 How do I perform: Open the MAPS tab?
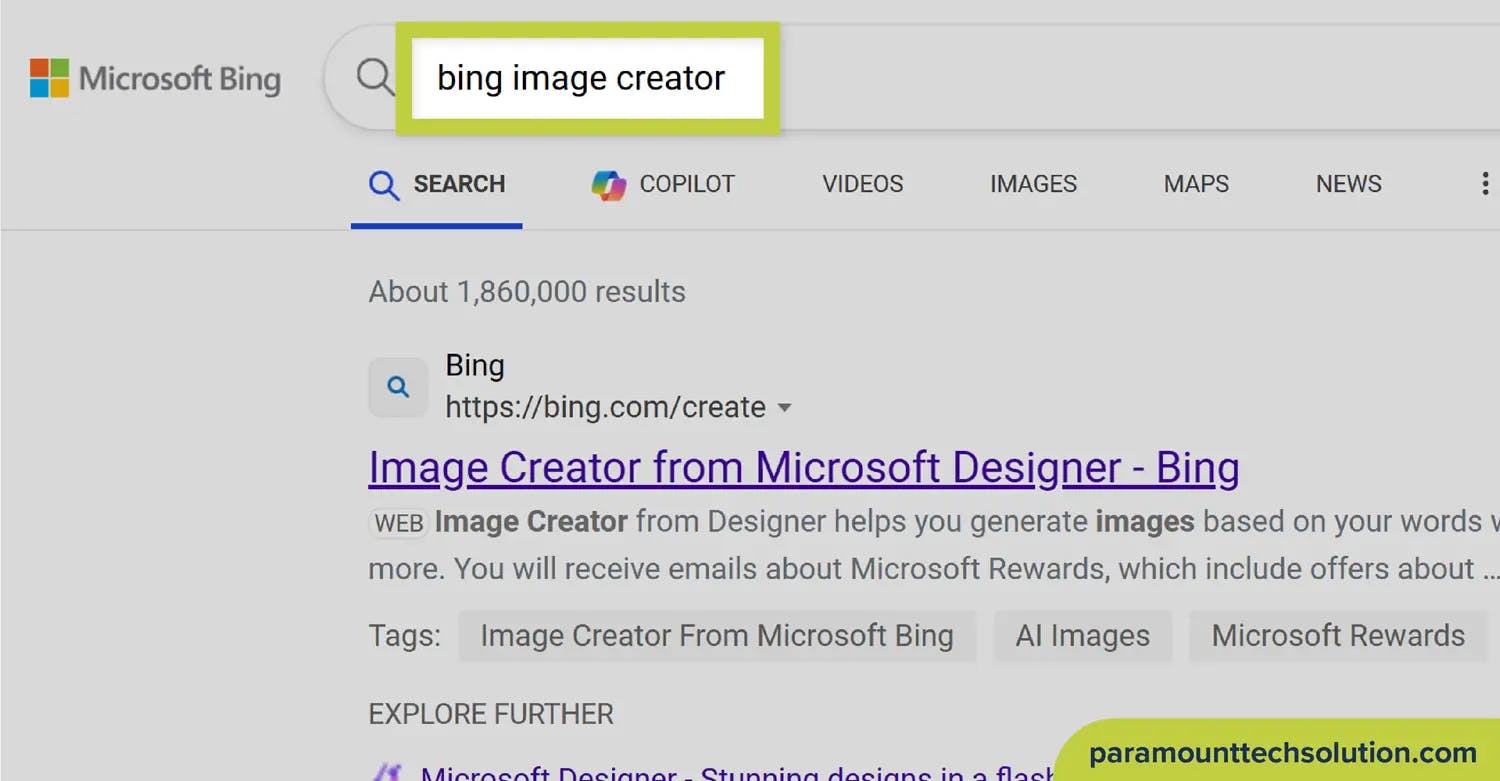pos(1196,184)
